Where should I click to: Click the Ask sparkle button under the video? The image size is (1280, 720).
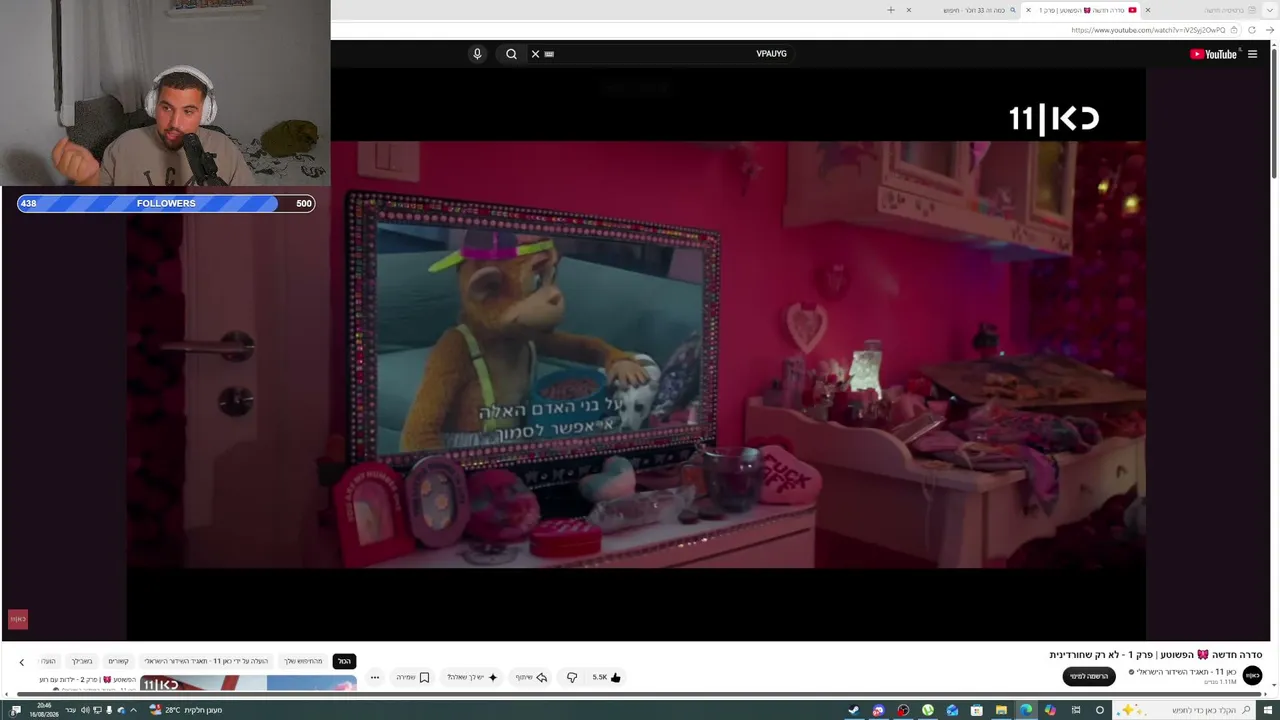[x=472, y=677]
